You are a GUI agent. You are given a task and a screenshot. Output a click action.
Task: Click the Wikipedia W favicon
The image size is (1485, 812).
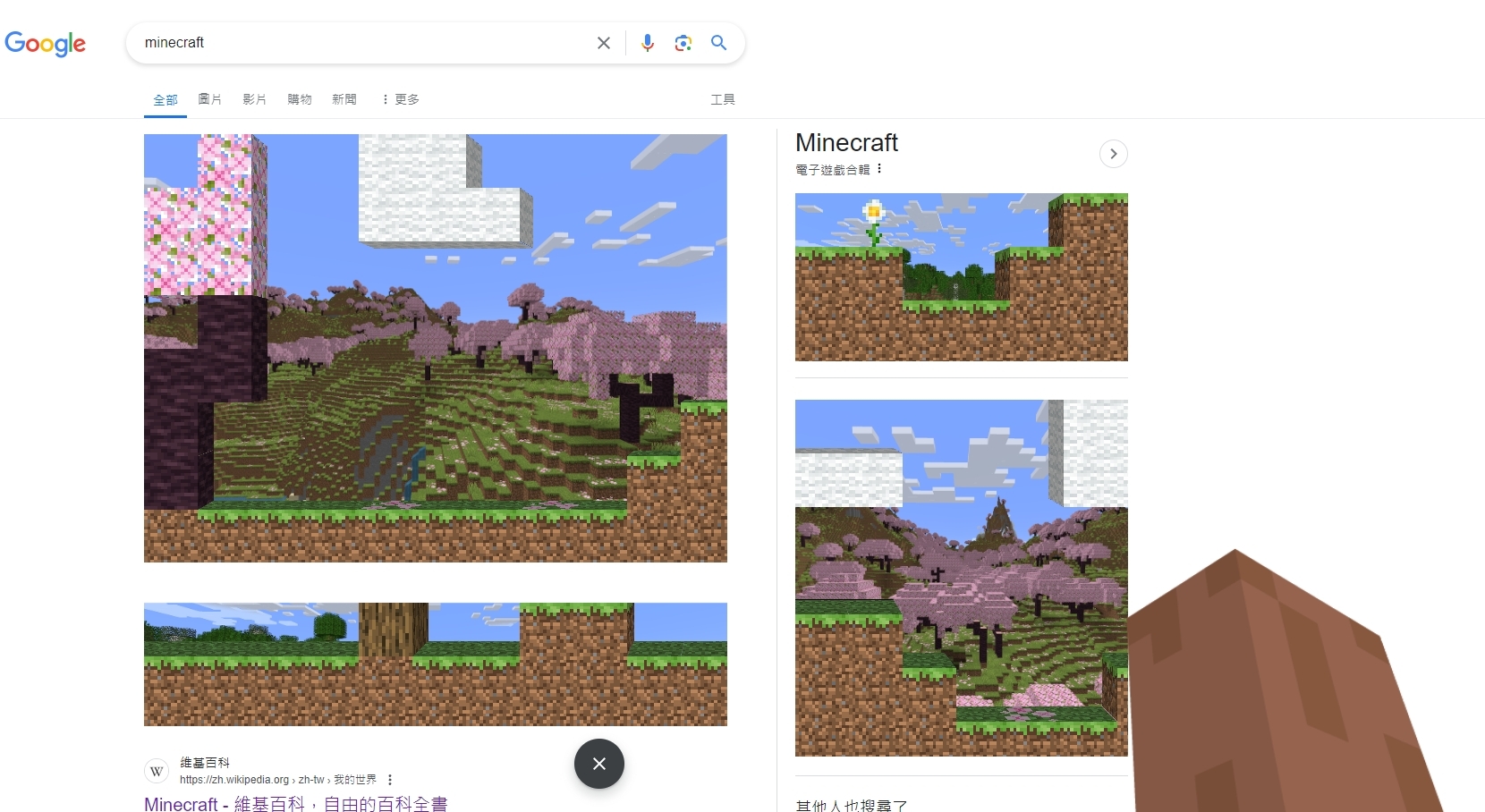[157, 771]
